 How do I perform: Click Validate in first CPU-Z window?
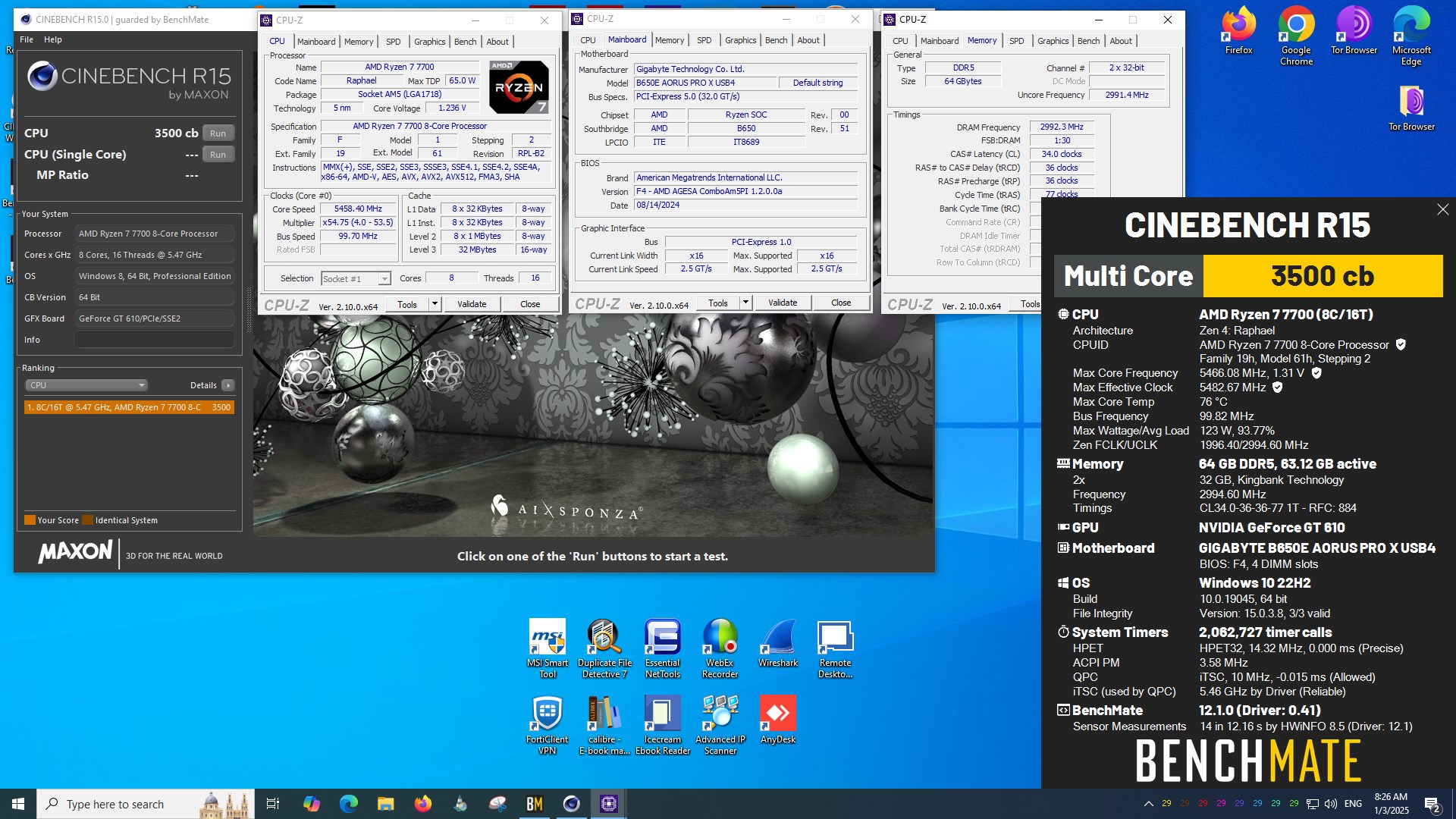[472, 304]
